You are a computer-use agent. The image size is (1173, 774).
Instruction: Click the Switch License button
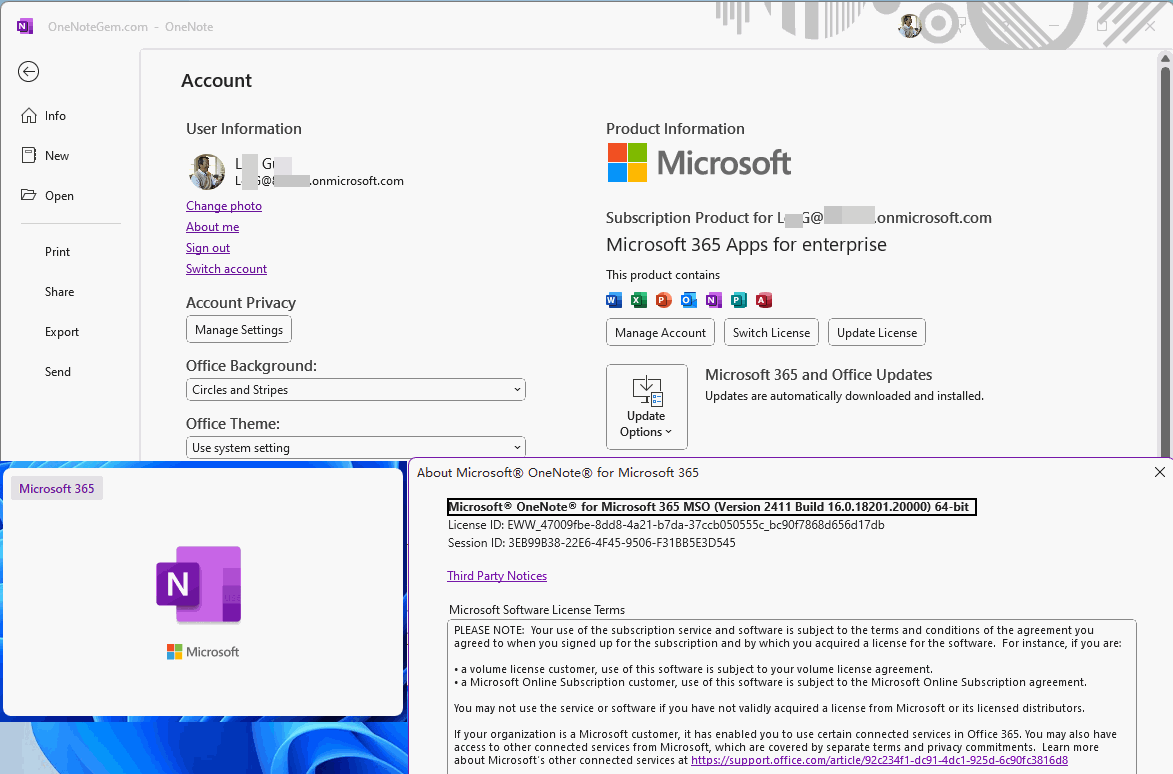pyautogui.click(x=771, y=333)
